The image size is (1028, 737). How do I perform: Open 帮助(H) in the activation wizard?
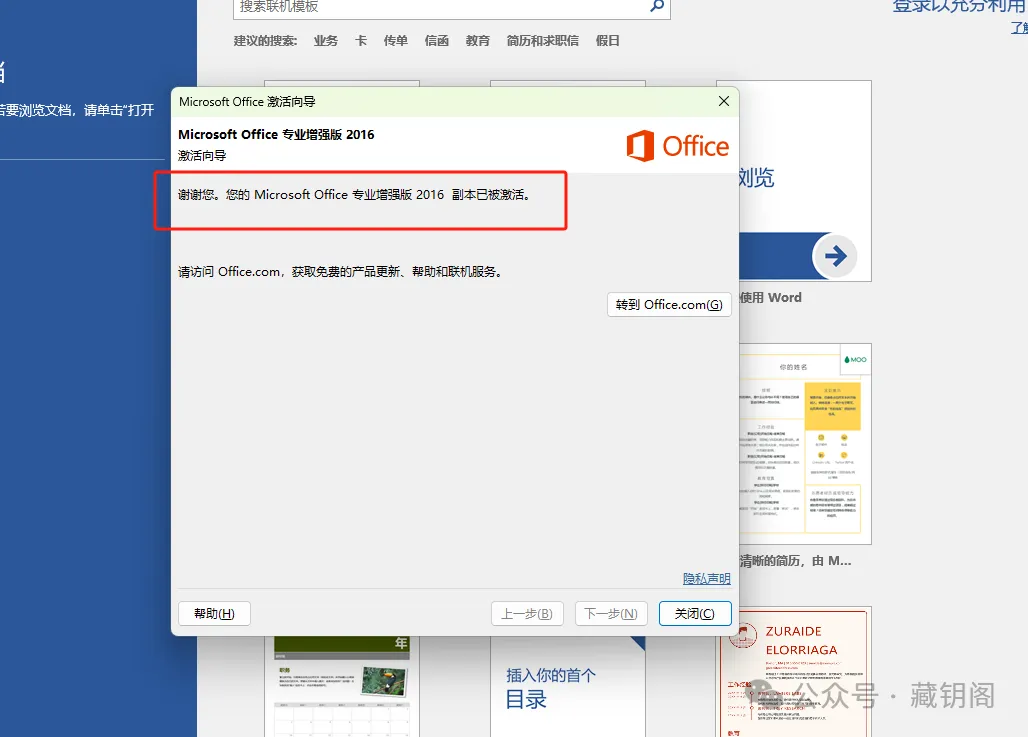point(214,614)
